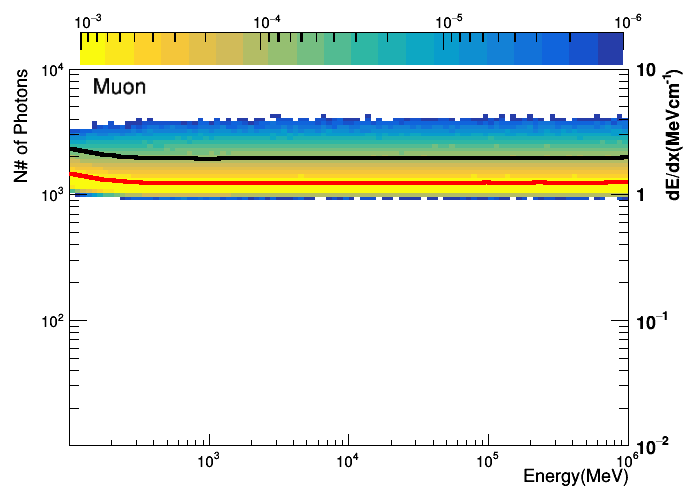Screen dimensions: 685x491
Task: Select the black curve in the plot
Action: (349, 157)
